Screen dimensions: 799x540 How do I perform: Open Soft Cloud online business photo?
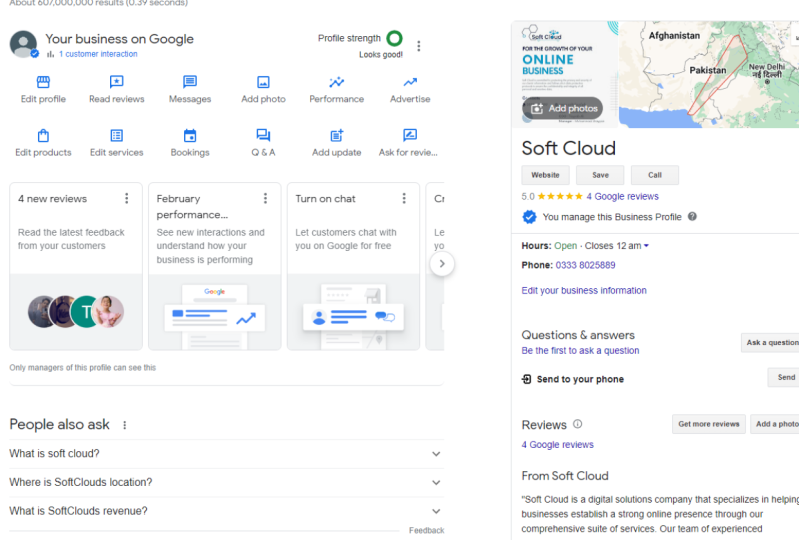coord(565,74)
